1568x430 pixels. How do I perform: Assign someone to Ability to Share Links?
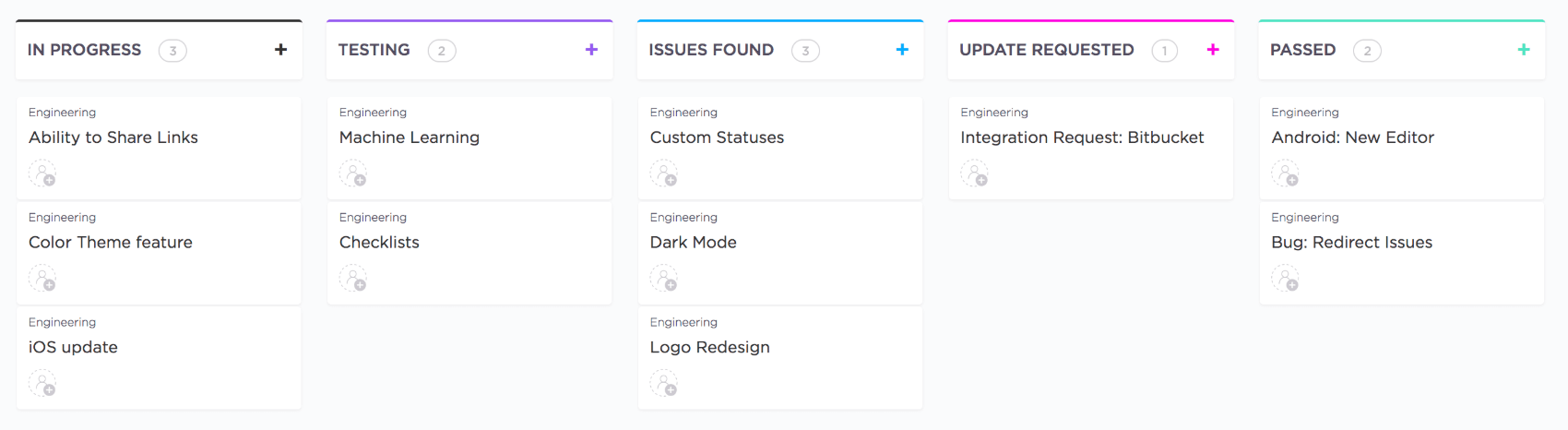point(42,173)
